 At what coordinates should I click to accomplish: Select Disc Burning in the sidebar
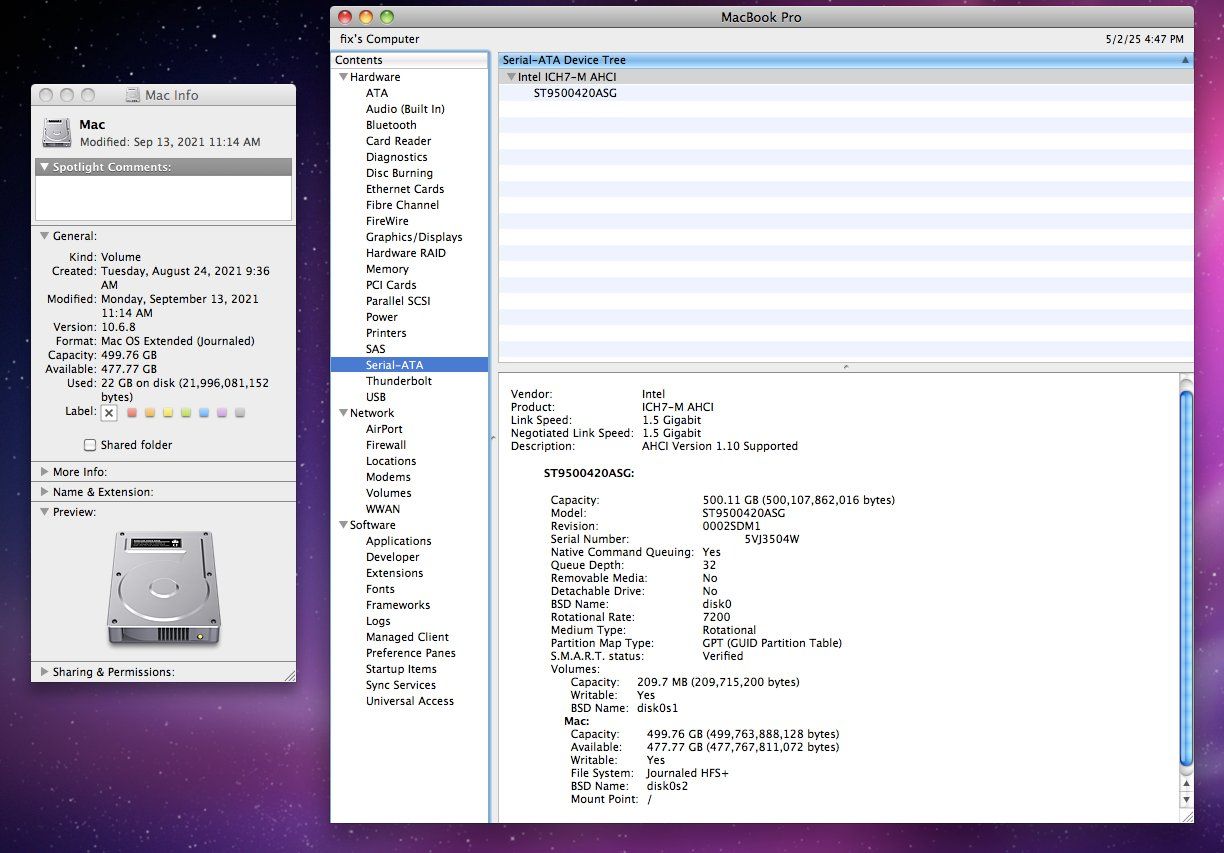point(399,173)
